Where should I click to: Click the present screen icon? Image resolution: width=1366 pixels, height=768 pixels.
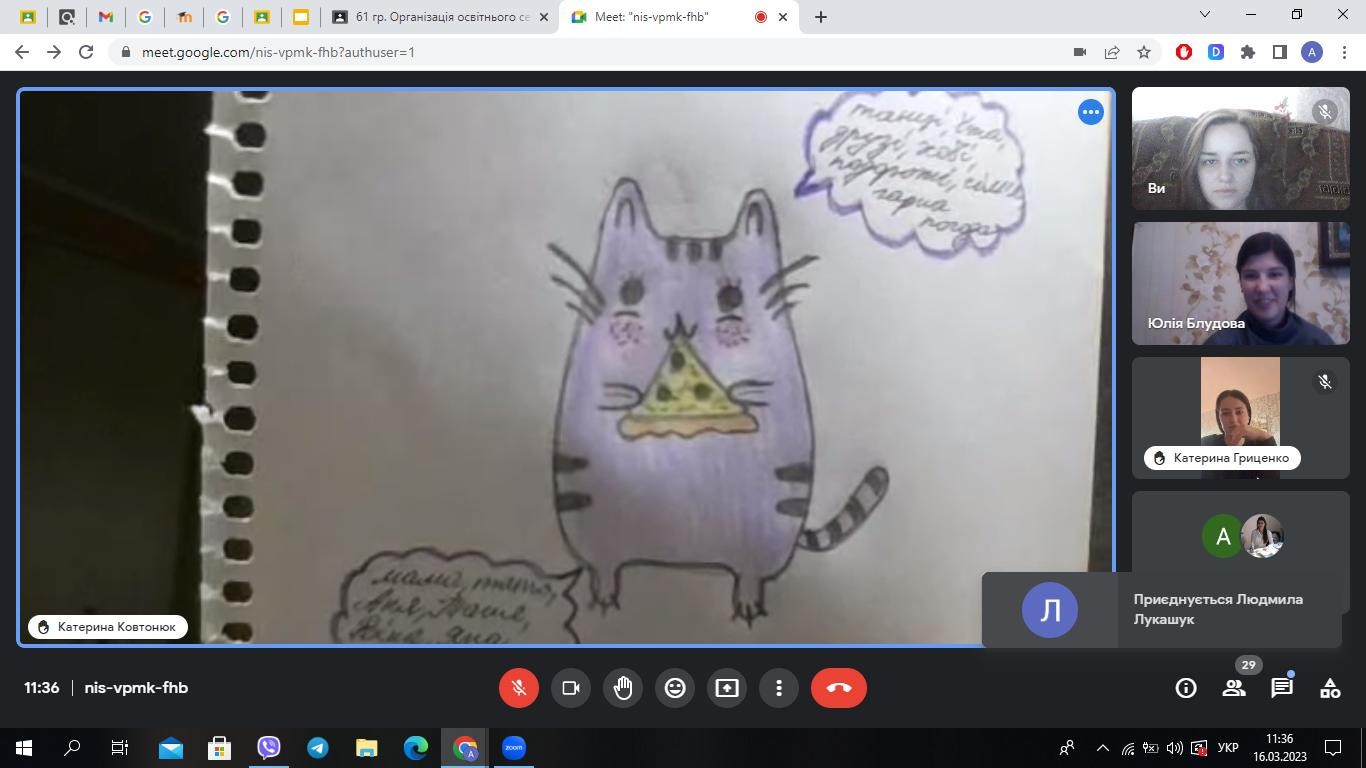click(x=727, y=688)
